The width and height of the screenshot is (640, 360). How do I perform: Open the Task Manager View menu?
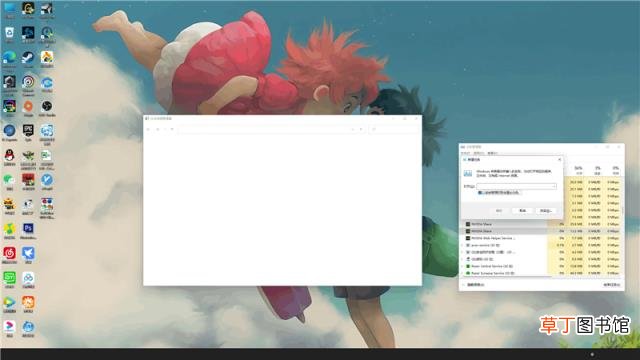[x=492, y=153]
